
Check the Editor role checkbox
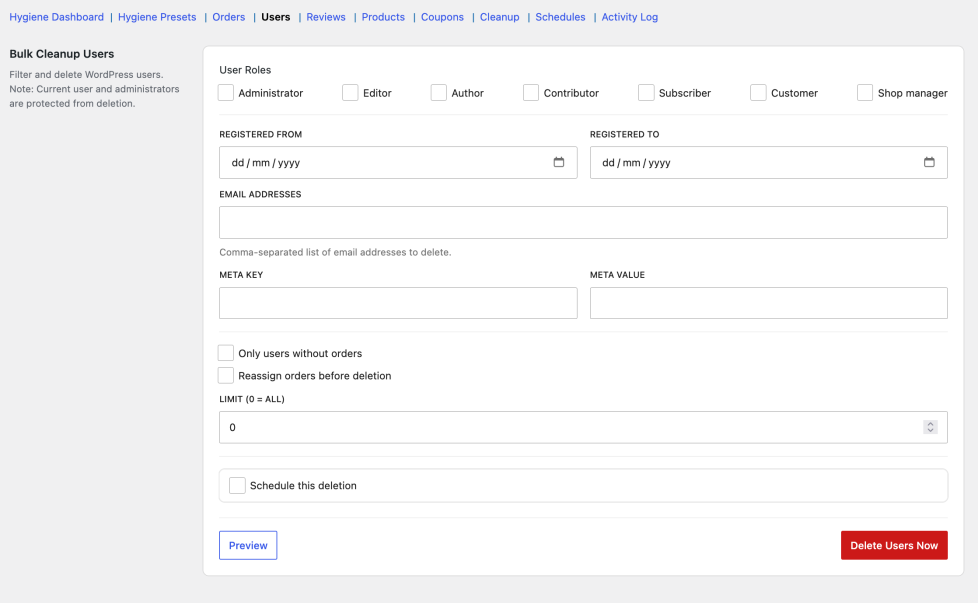point(351,93)
